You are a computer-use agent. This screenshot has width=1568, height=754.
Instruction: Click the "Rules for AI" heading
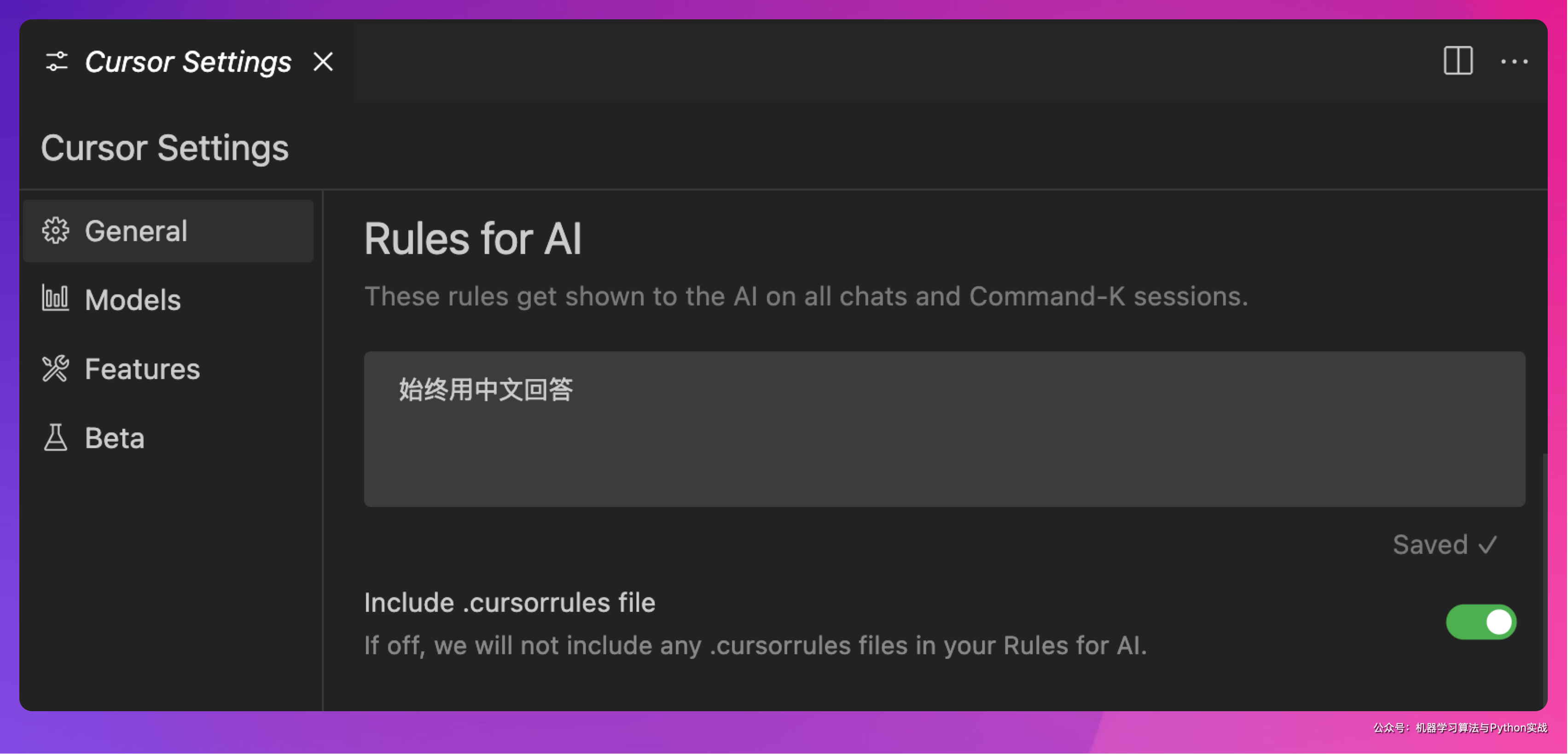pos(473,238)
